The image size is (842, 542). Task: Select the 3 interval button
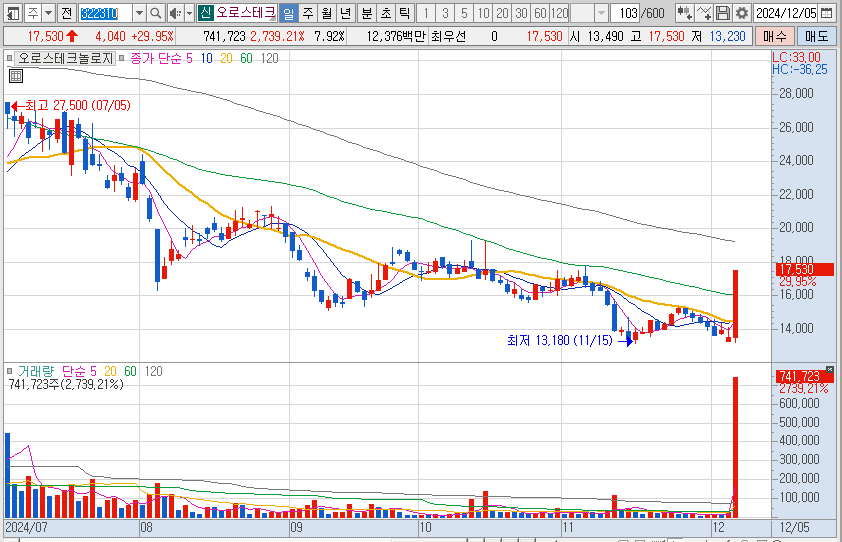(445, 13)
